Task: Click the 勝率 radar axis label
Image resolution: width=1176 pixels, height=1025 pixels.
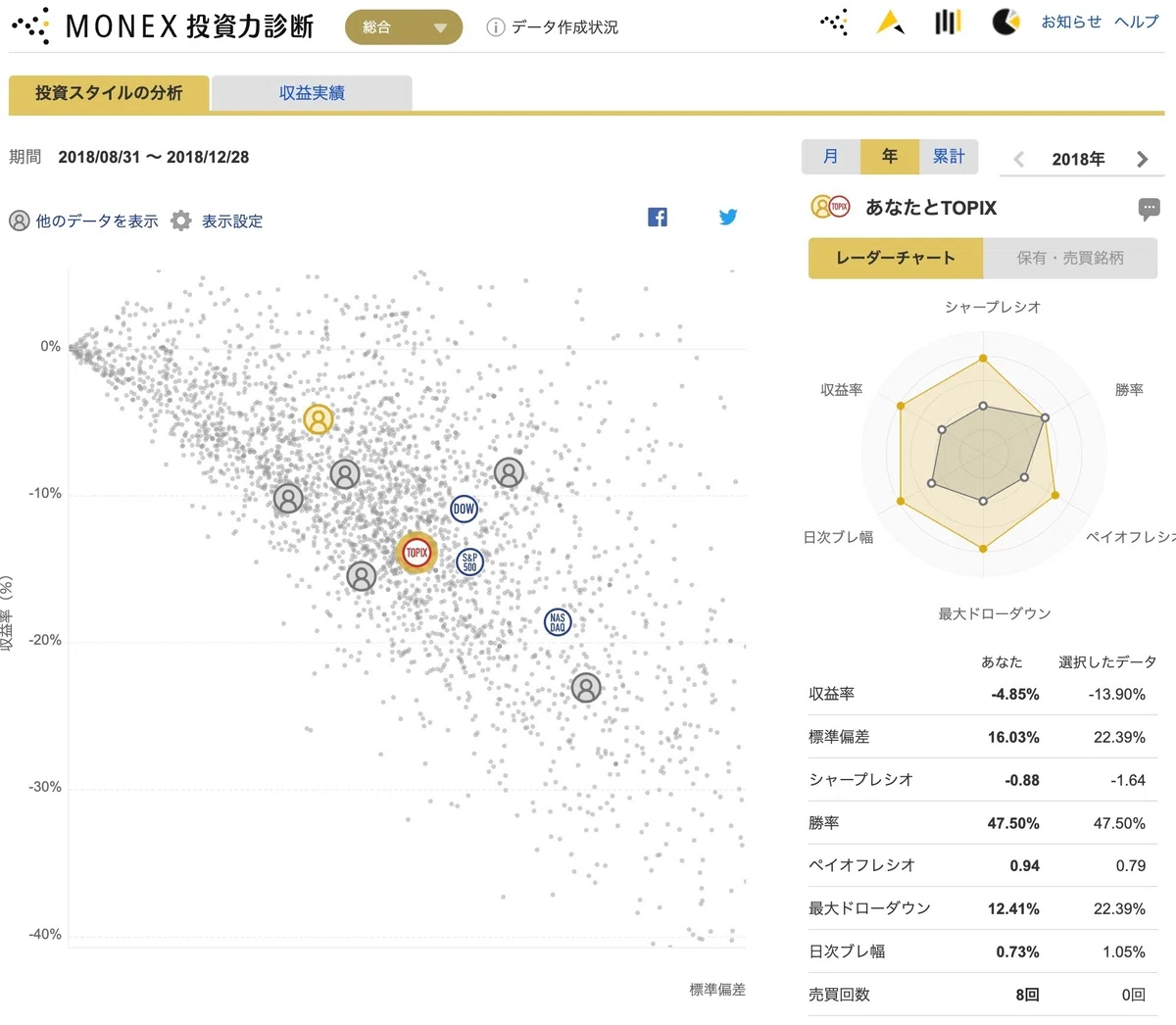Action: [1129, 390]
